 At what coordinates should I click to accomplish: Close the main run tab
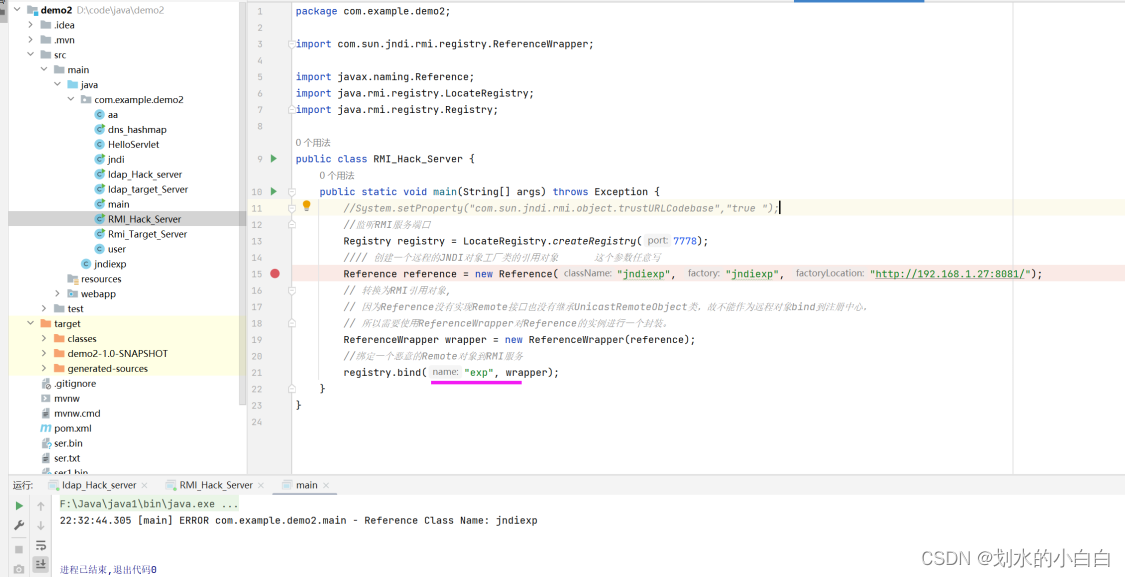326,486
